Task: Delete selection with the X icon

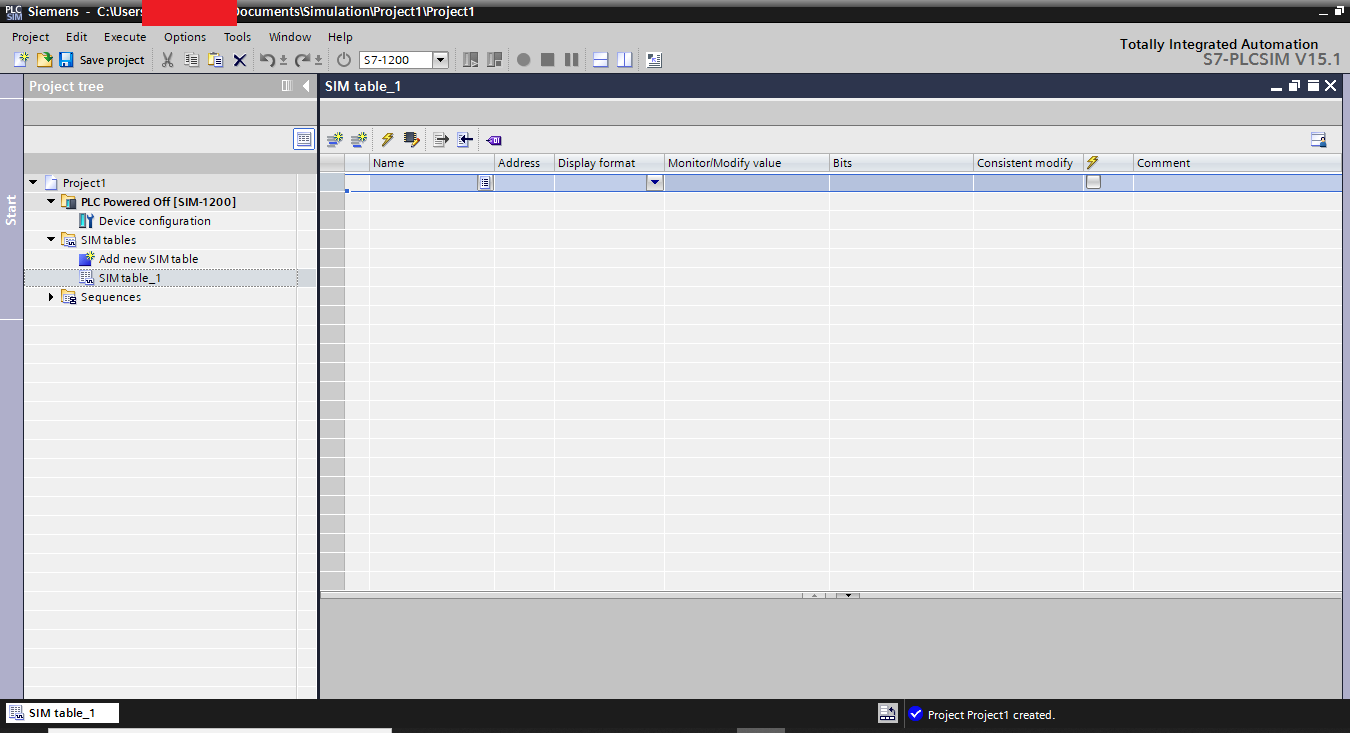Action: (240, 60)
